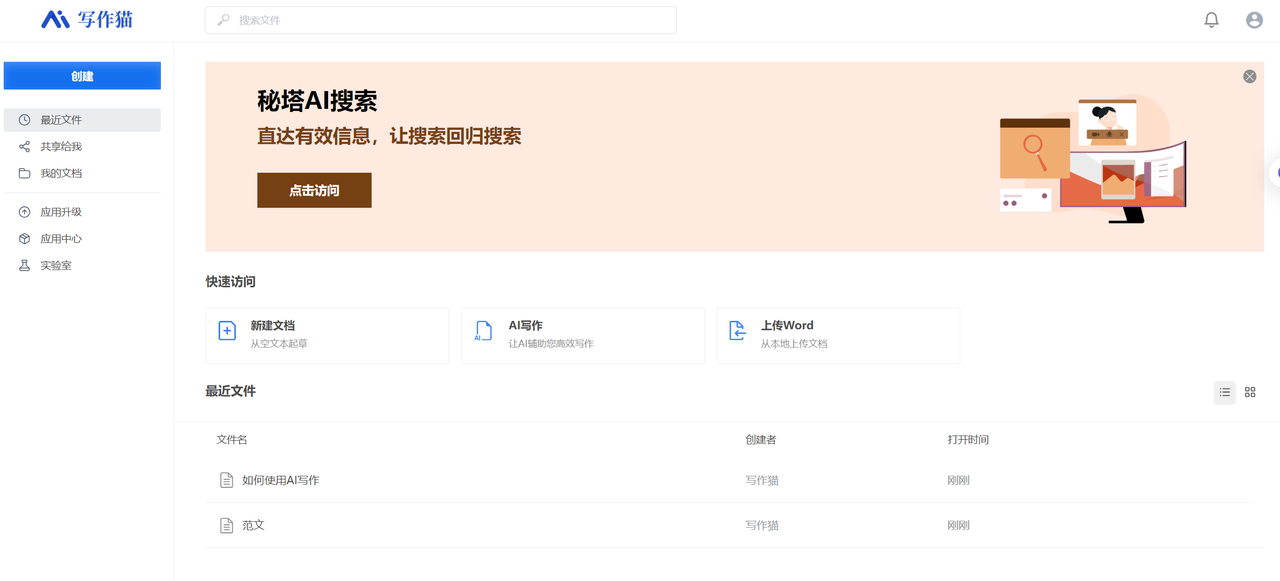Viewport: 1280px width, 581px height.
Task: Open 我的文档 in the sidebar
Action: 82,174
